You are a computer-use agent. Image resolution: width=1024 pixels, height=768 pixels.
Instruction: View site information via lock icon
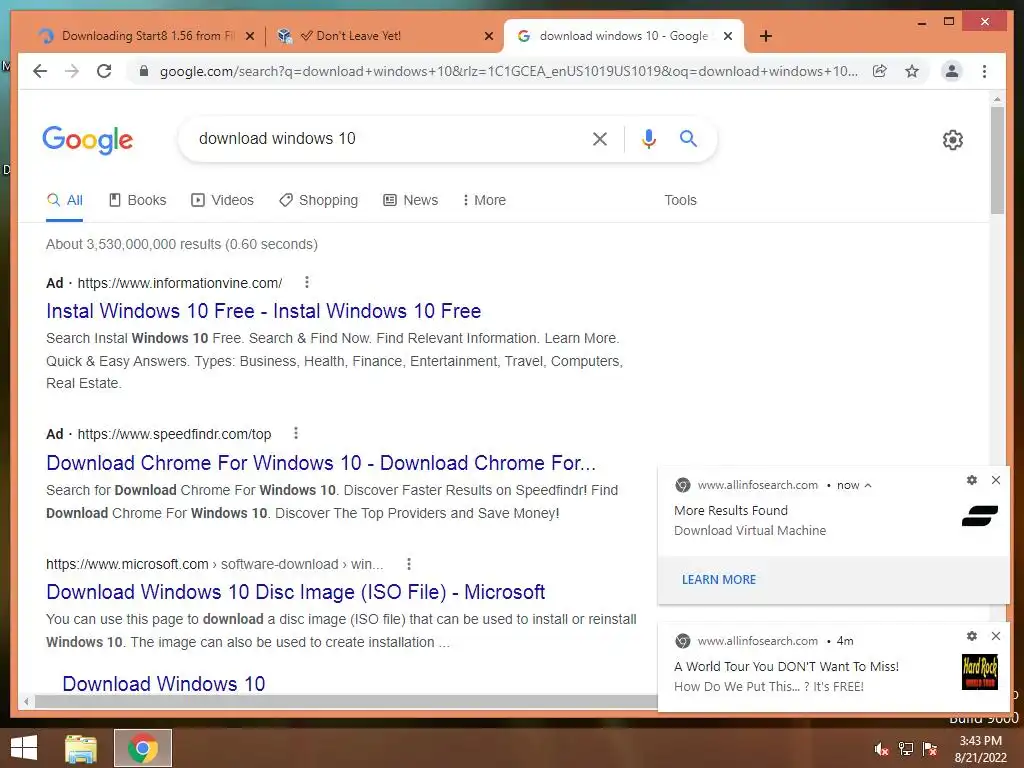point(144,71)
